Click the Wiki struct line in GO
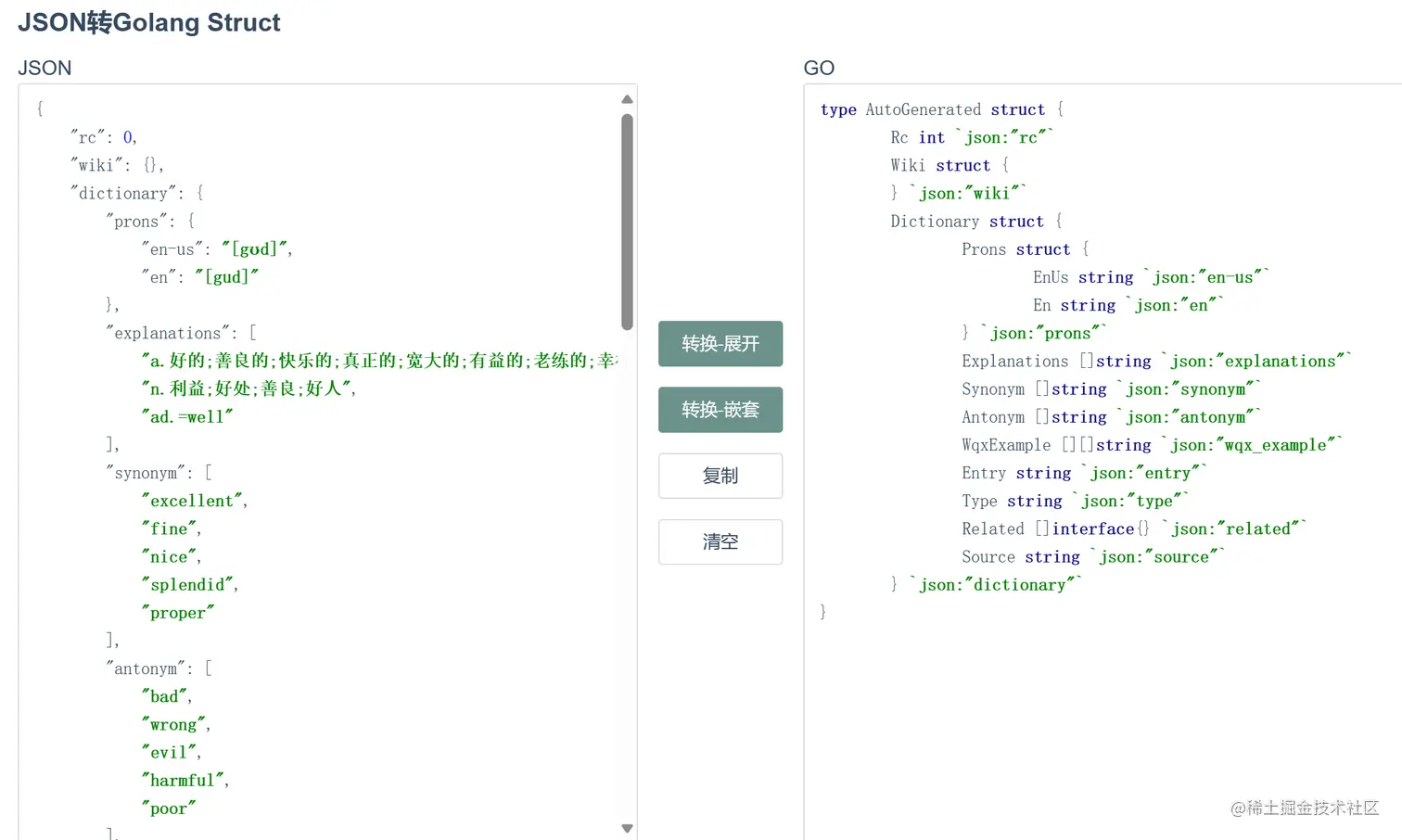This screenshot has height=840, width=1402. 950,165
